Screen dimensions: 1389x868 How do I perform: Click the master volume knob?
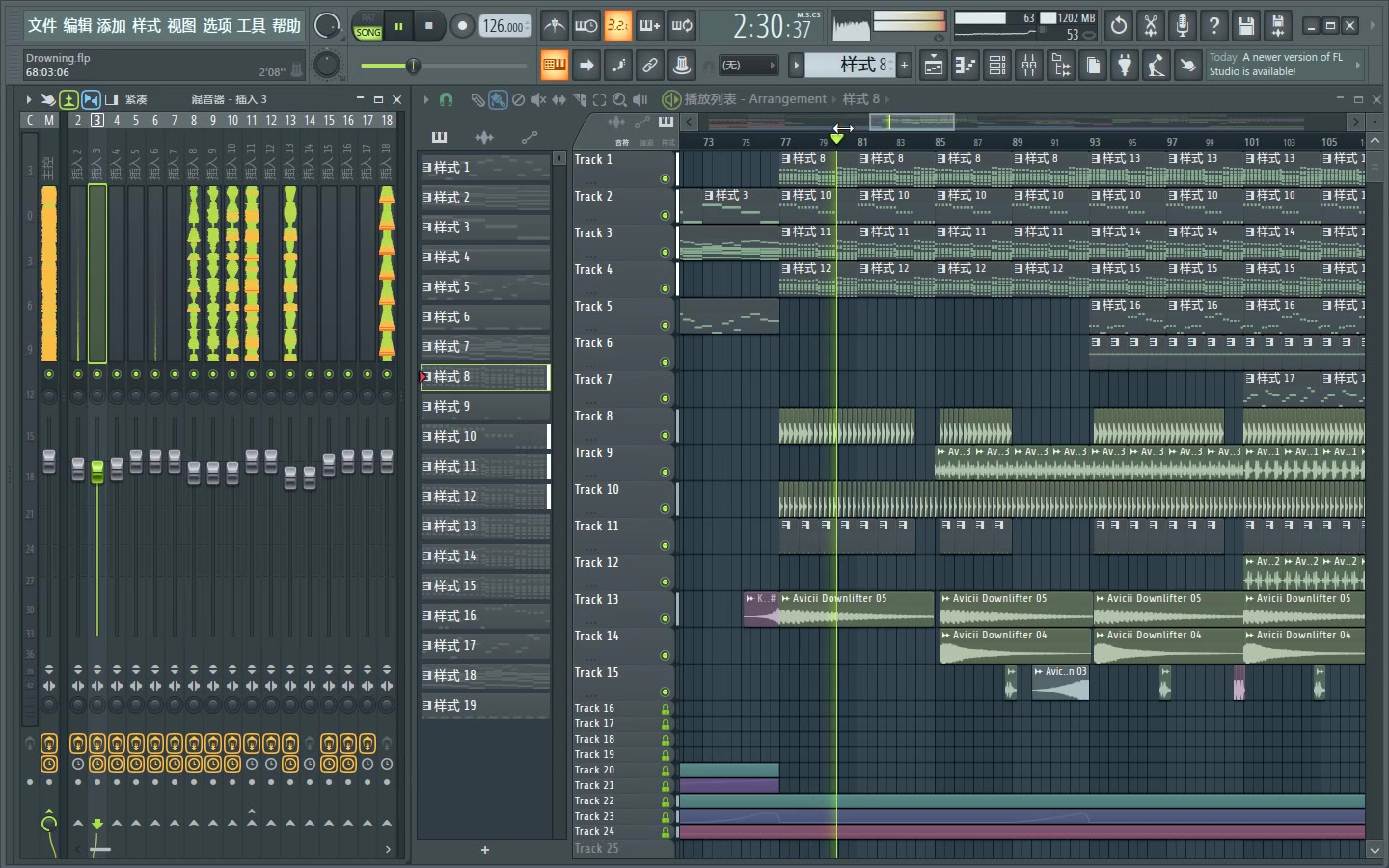pyautogui.click(x=327, y=26)
